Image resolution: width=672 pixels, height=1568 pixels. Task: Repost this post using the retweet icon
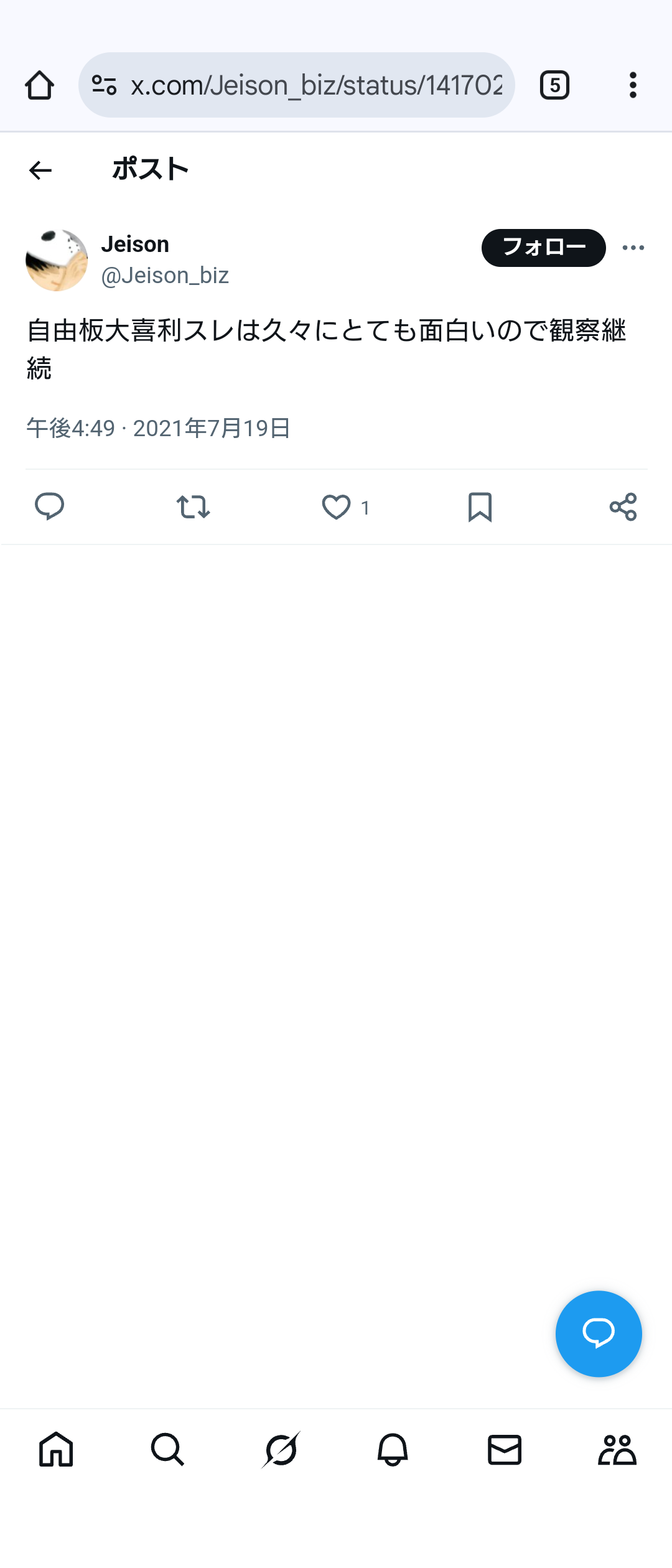[193, 506]
